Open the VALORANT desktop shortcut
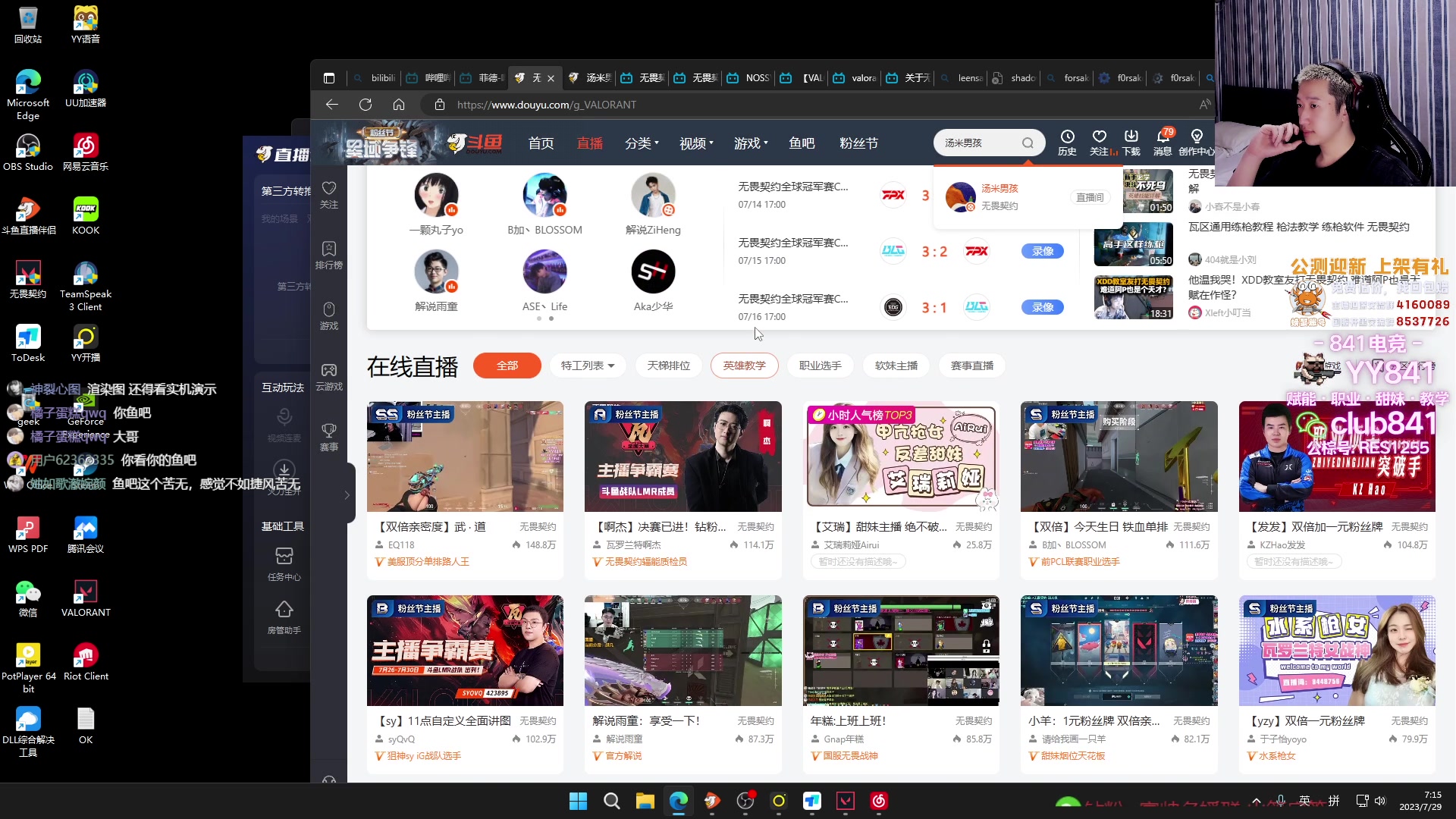The width and height of the screenshot is (1456, 819). [x=86, y=598]
